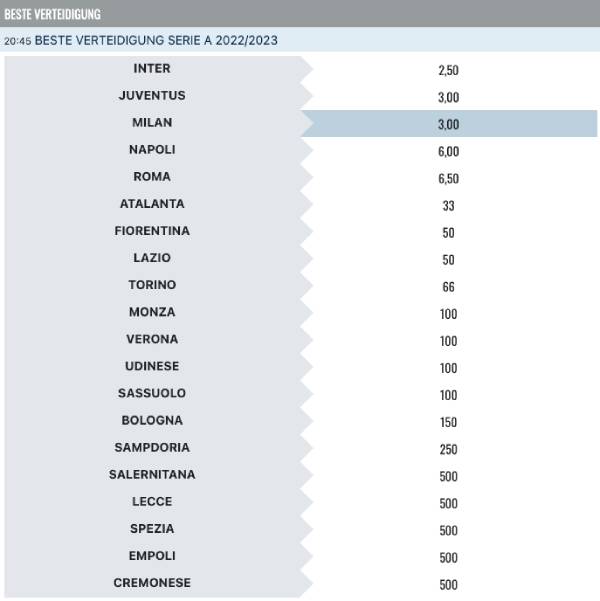
Task: Pick Sampdoria odds 250
Action: click(449, 449)
